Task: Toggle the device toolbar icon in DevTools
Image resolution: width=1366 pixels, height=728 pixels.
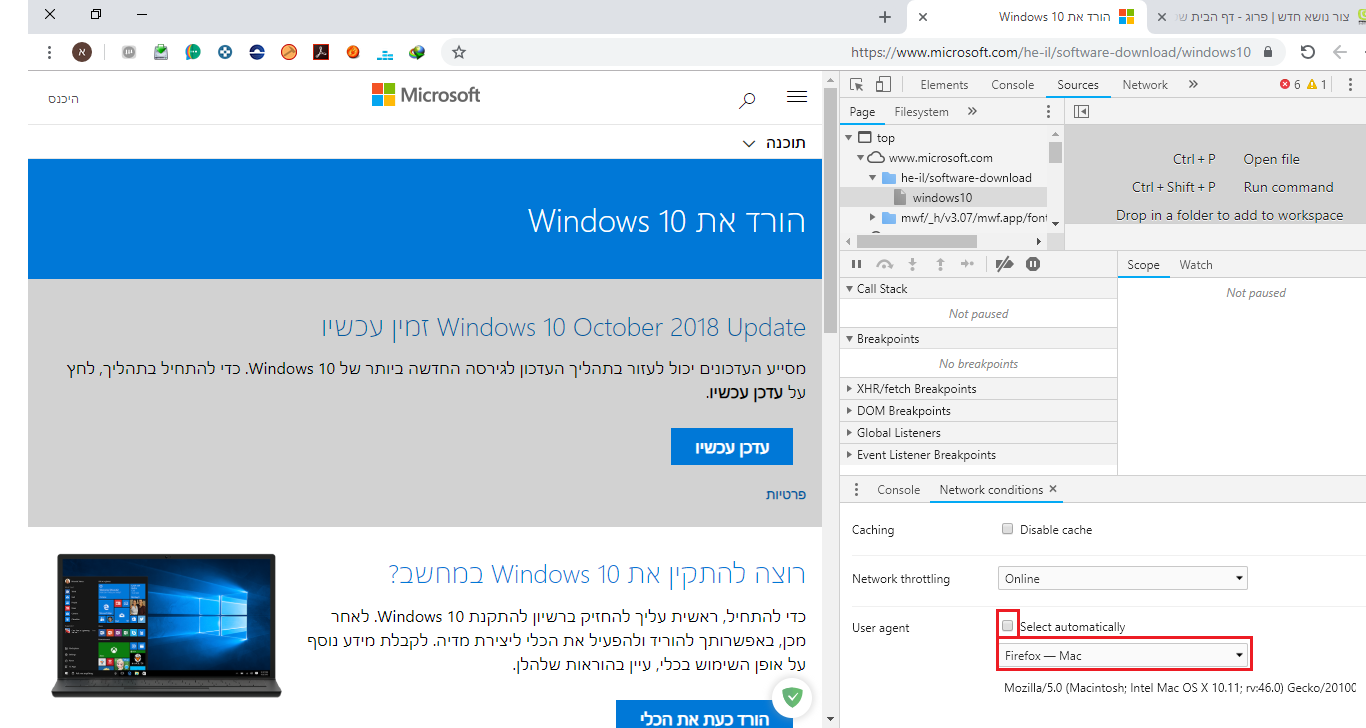Action: click(883, 85)
